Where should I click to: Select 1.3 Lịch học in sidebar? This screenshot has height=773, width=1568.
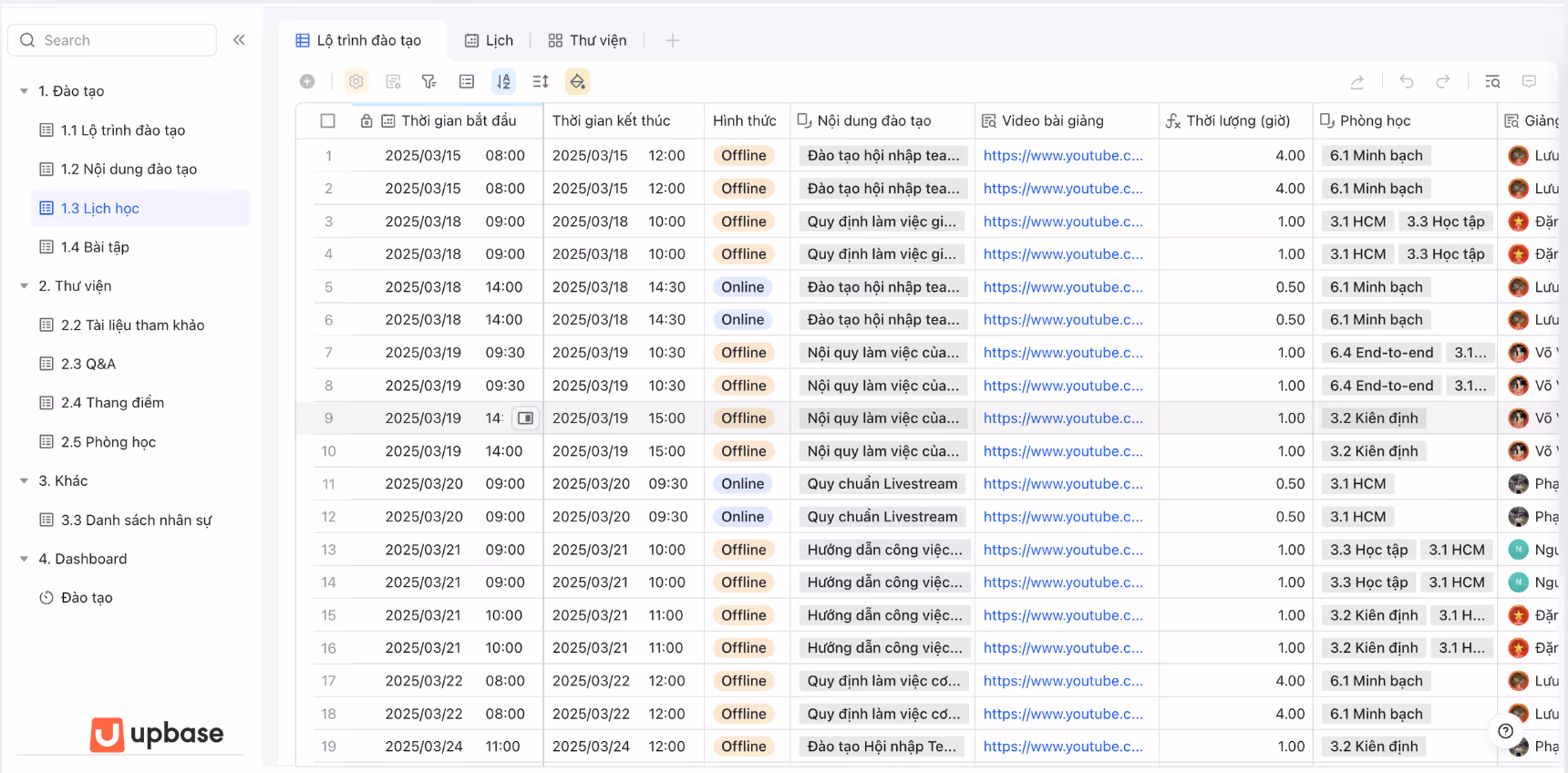(140, 208)
